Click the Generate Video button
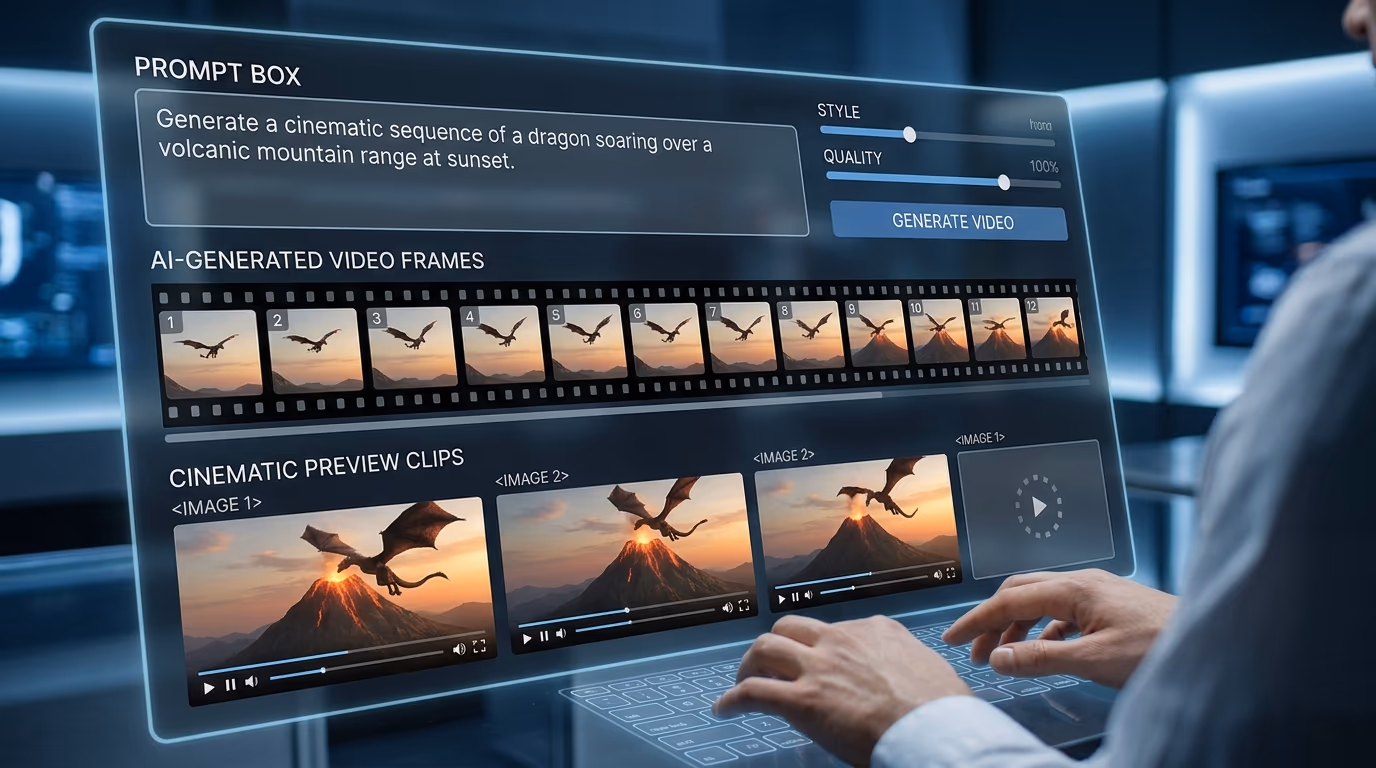Viewport: 1376px width, 768px height. [951, 221]
